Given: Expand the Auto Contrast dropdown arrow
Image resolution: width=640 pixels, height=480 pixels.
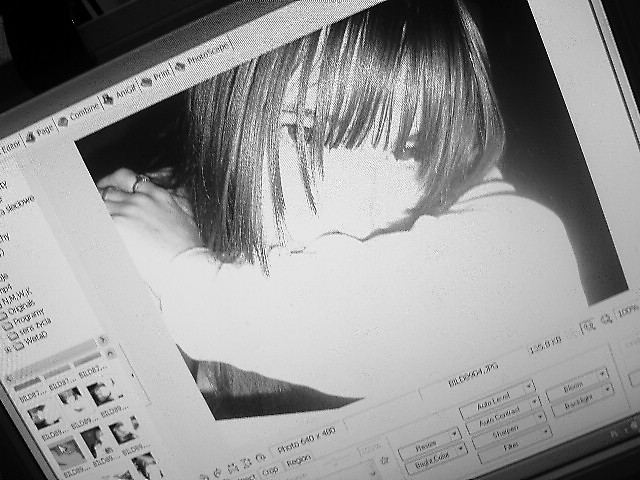Looking at the screenshot, I should tap(535, 403).
